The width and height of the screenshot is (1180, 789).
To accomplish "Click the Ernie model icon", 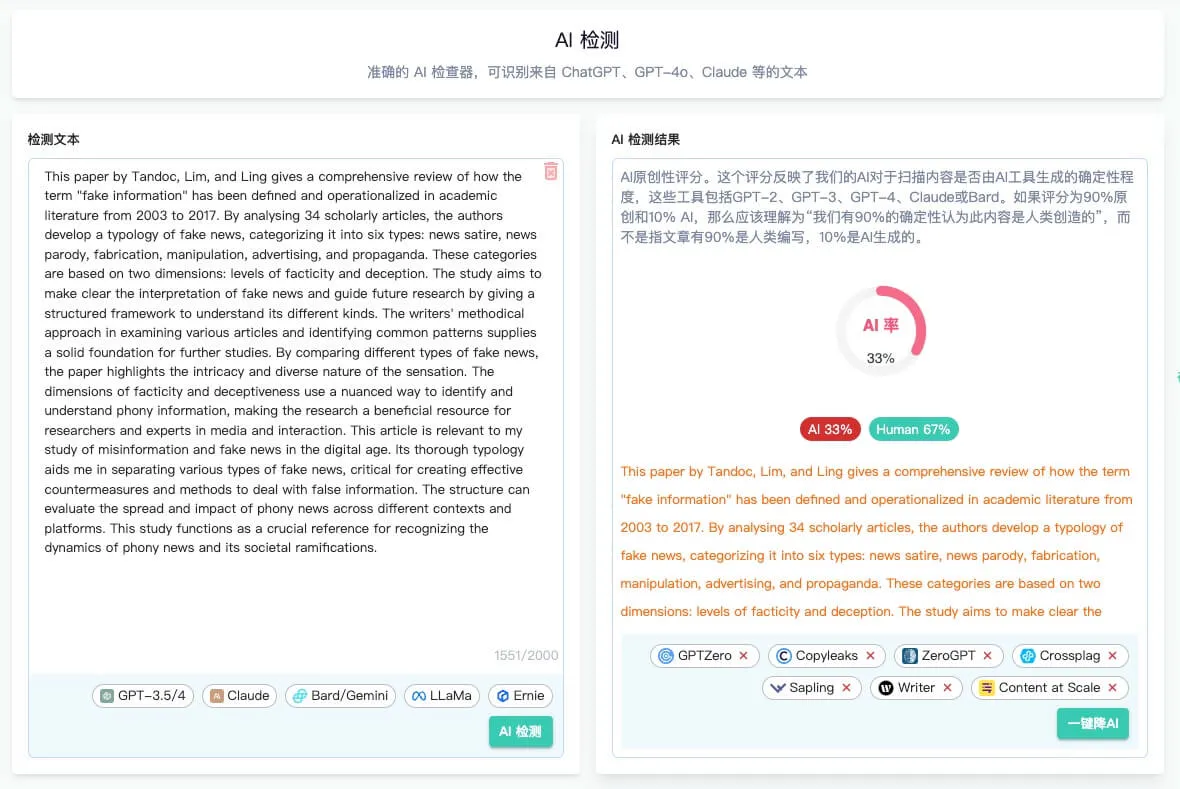I will tap(501, 695).
